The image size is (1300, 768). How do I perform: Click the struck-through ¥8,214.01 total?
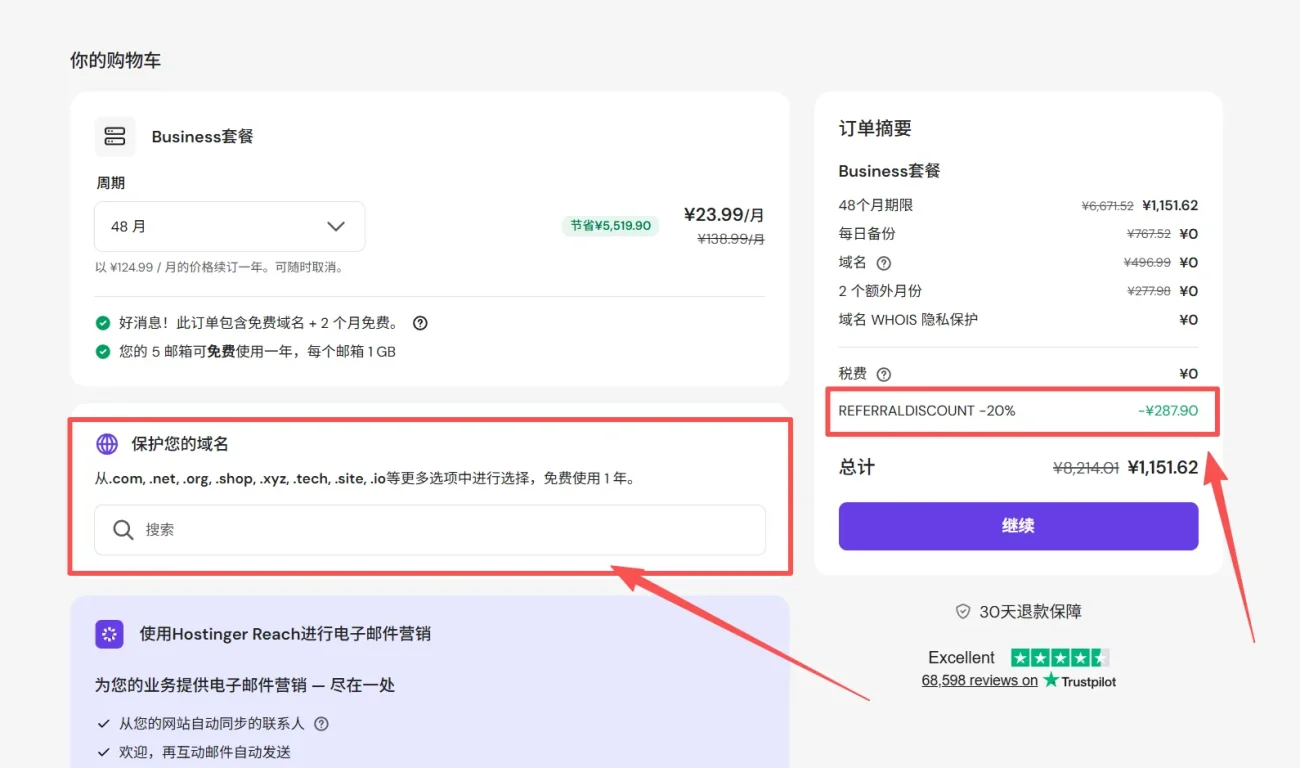1086,468
